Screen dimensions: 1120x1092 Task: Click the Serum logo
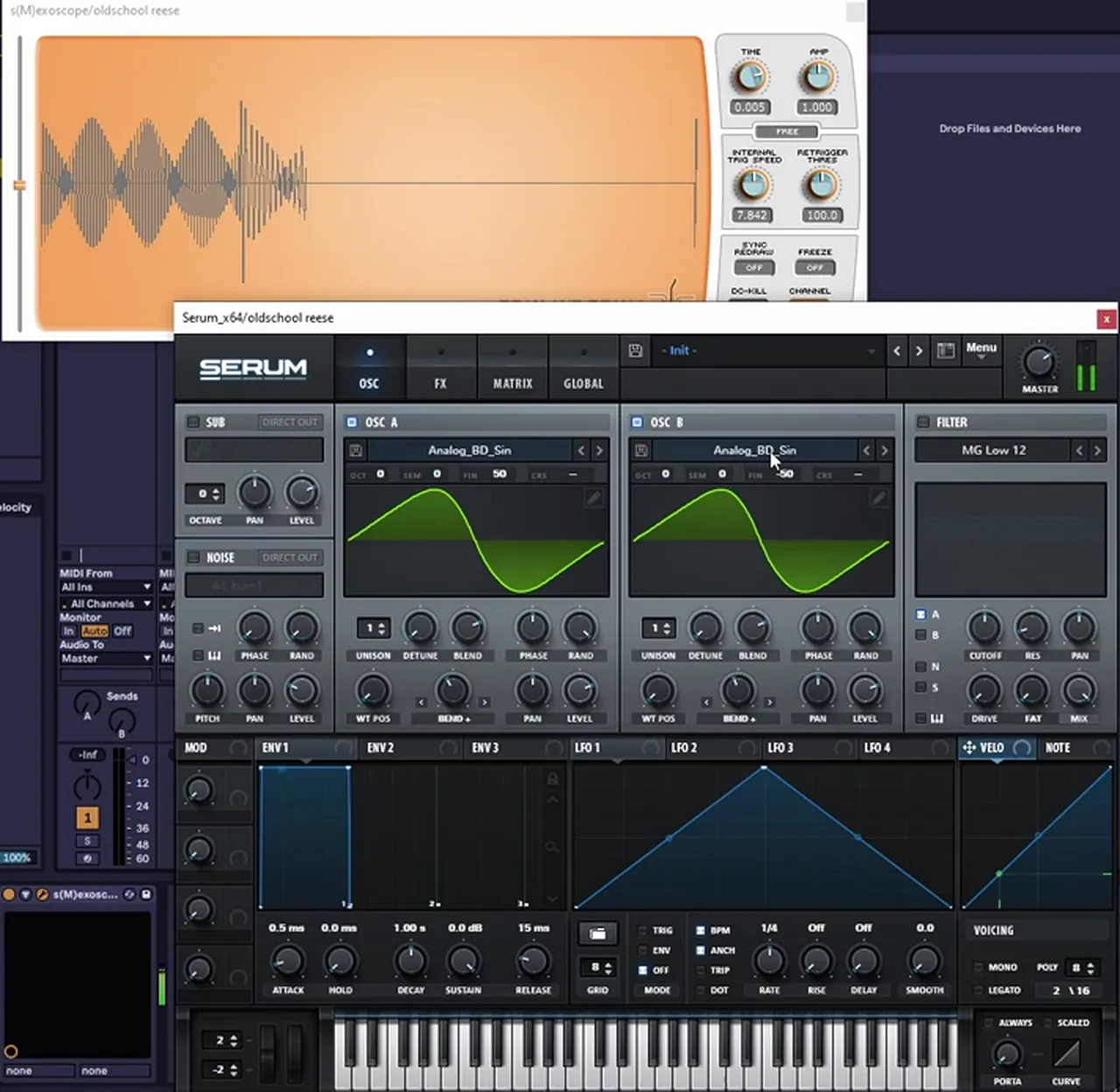coord(253,368)
